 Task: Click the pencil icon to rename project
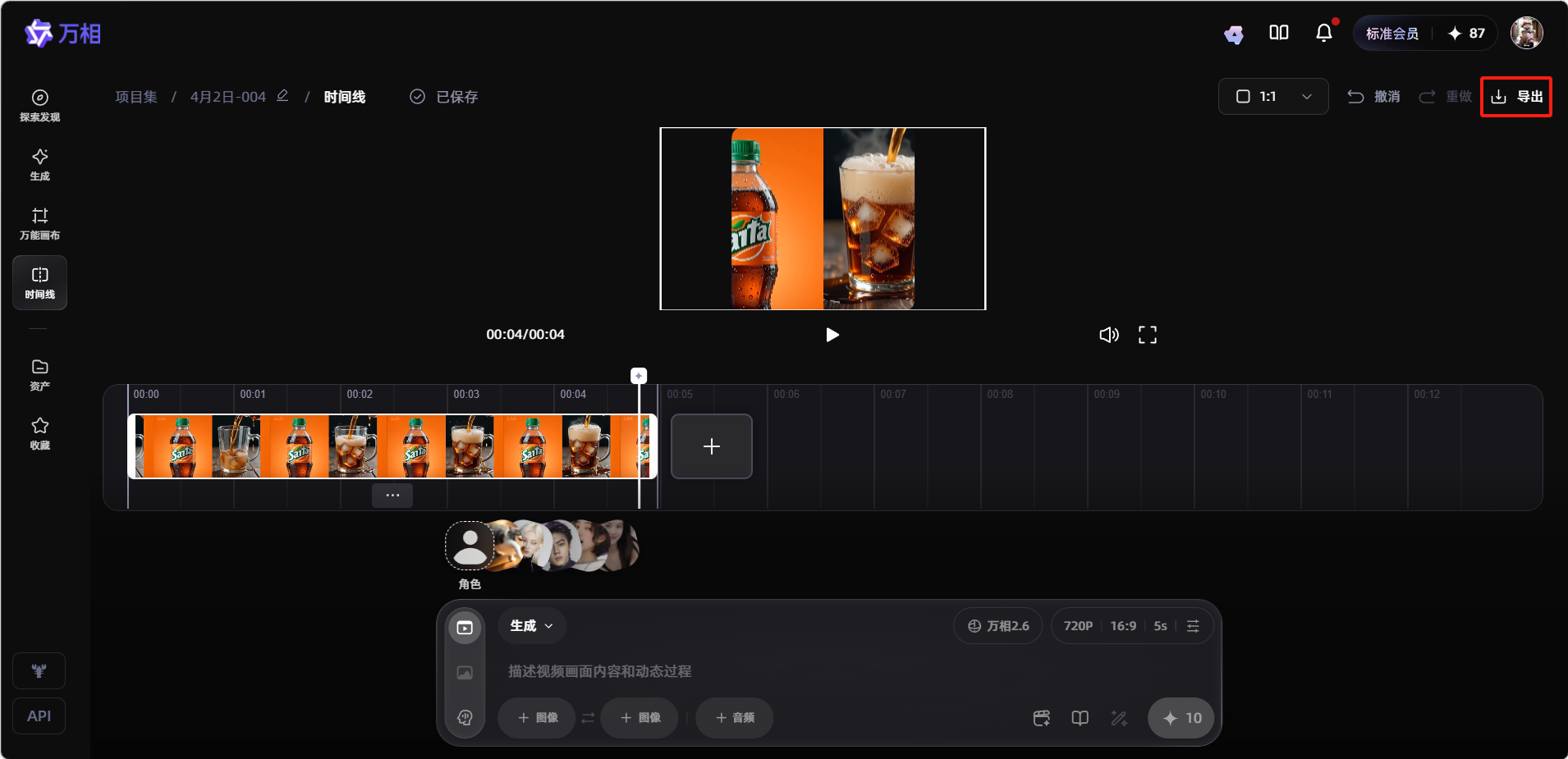282,96
